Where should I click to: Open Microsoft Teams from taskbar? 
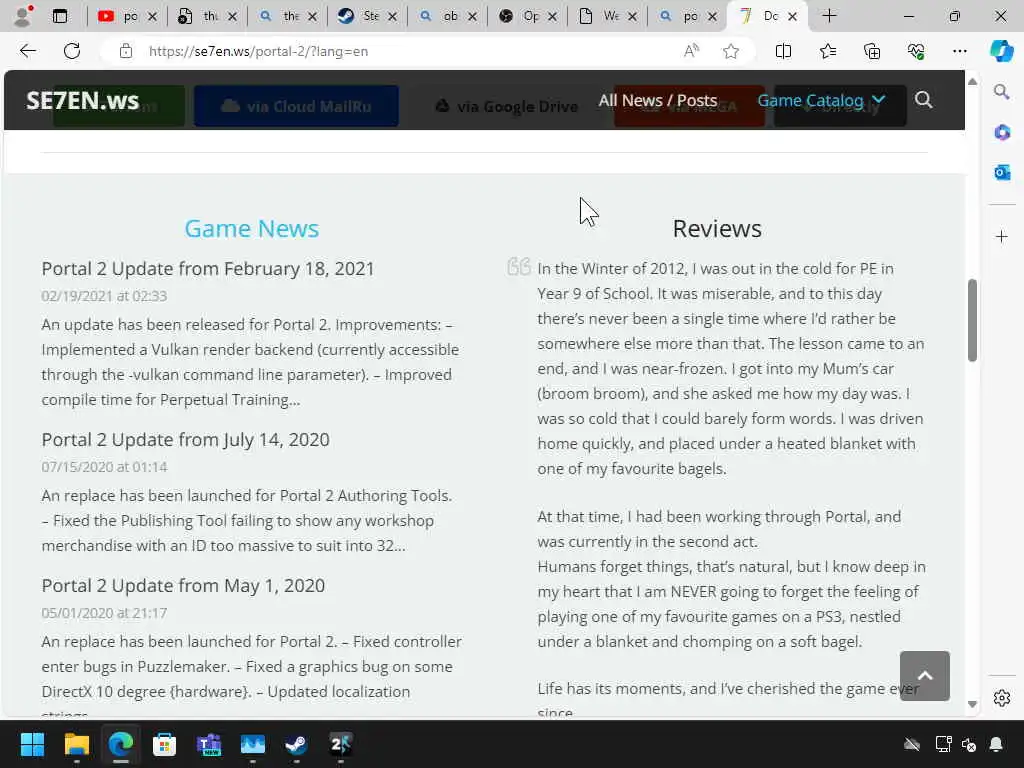point(208,744)
